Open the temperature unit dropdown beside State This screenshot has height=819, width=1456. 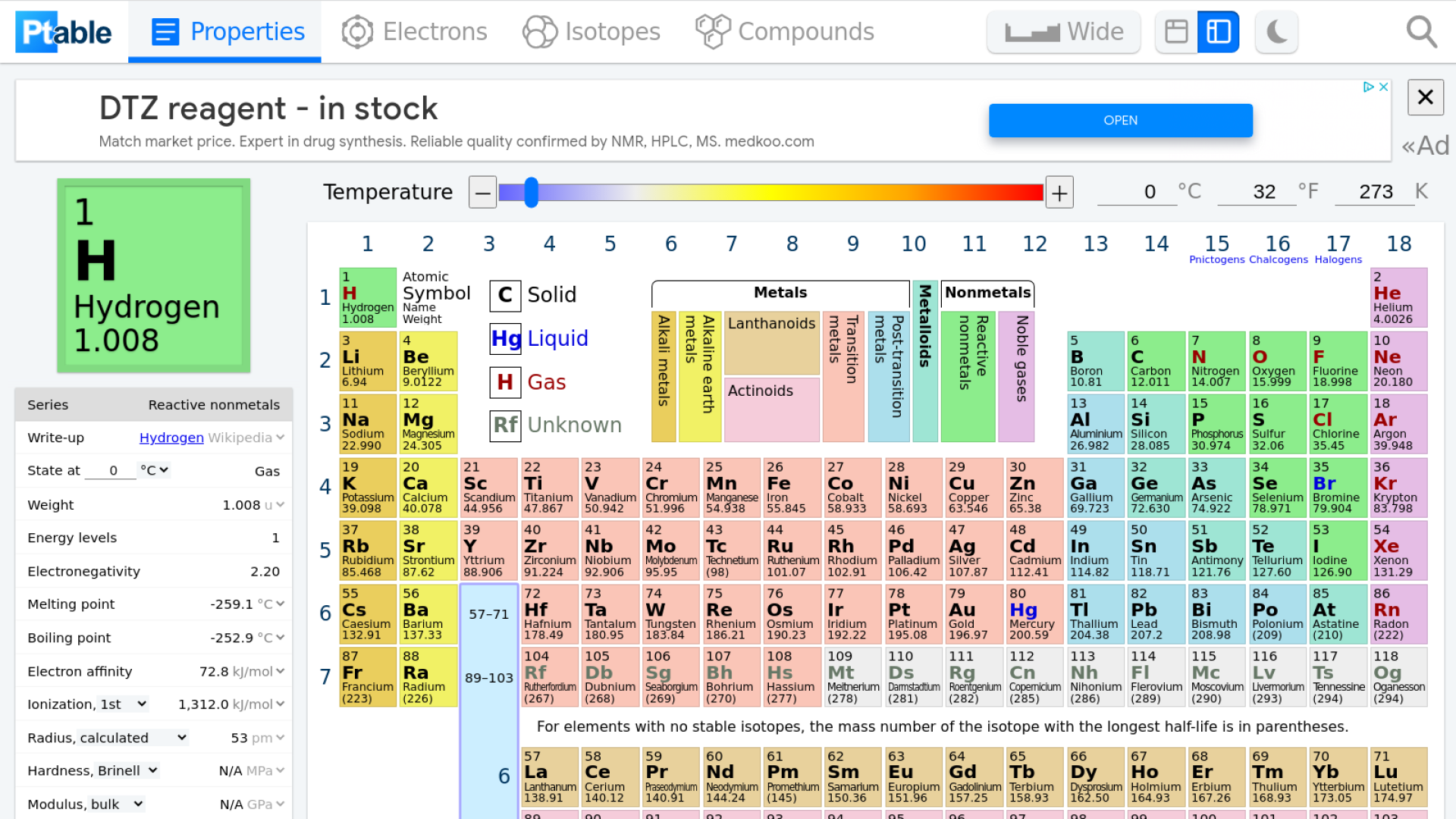click(x=154, y=470)
